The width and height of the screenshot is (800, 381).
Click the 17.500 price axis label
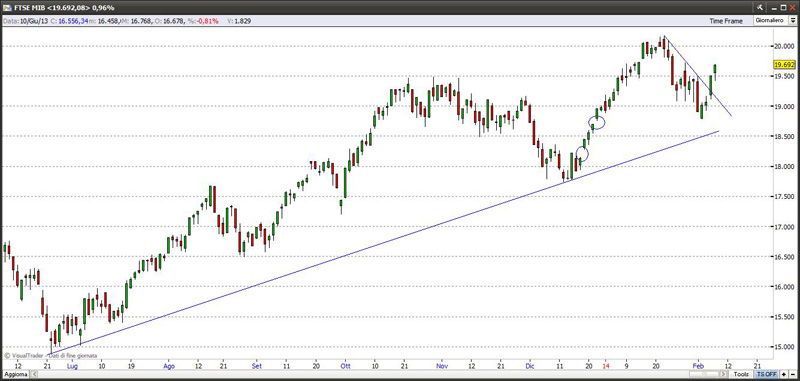click(x=785, y=197)
